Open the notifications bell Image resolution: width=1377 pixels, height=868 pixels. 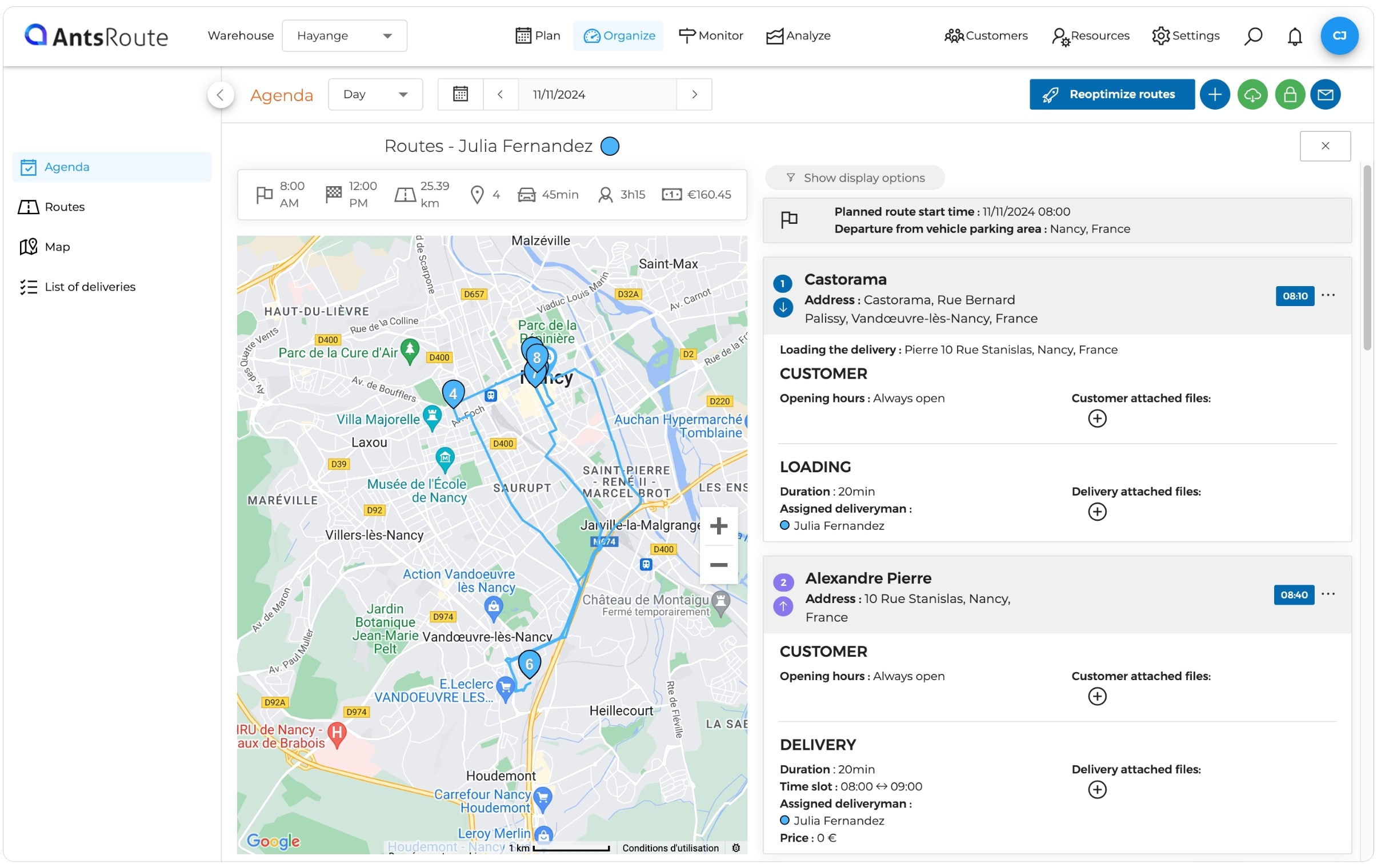tap(1295, 36)
